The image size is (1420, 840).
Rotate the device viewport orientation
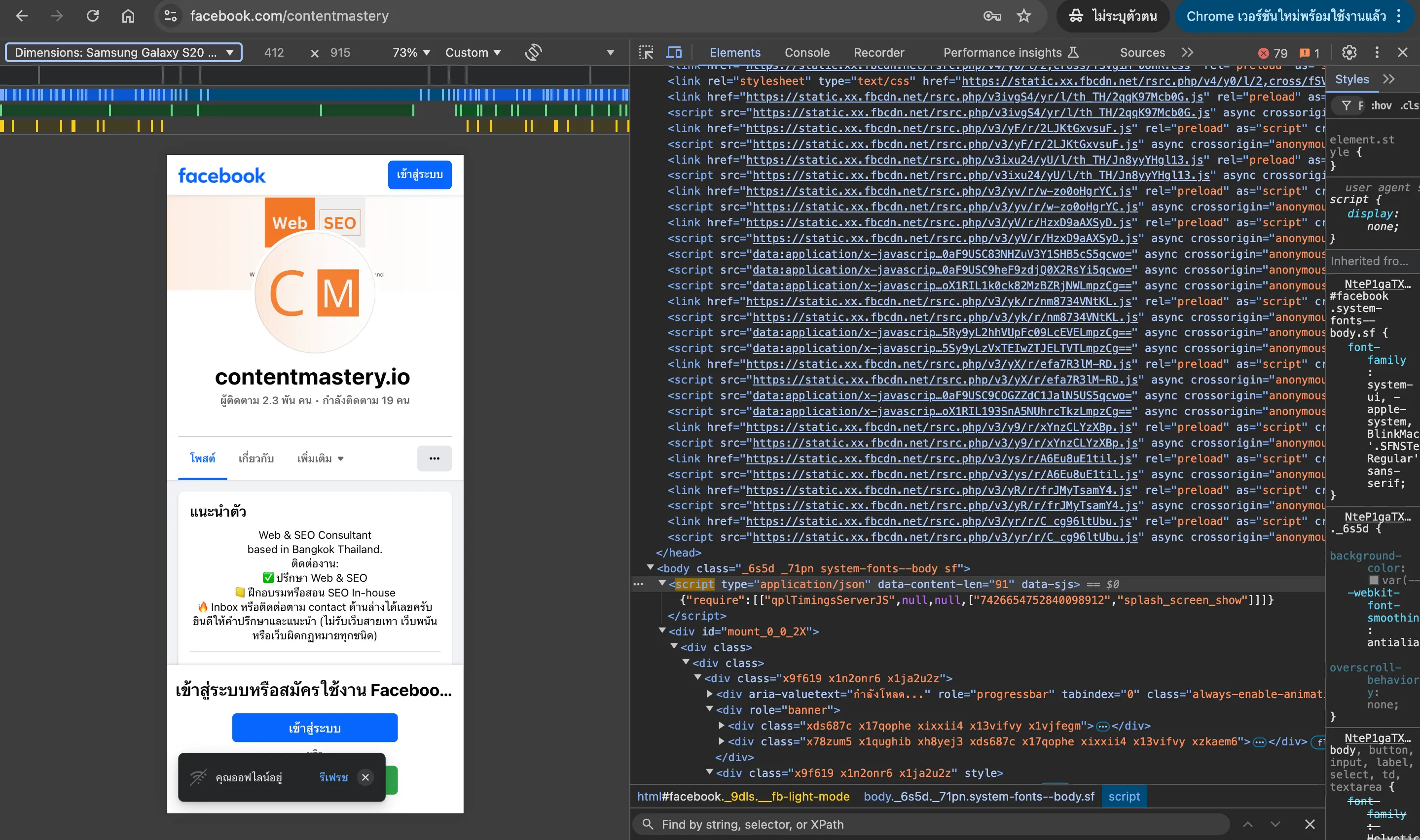pyautogui.click(x=533, y=53)
